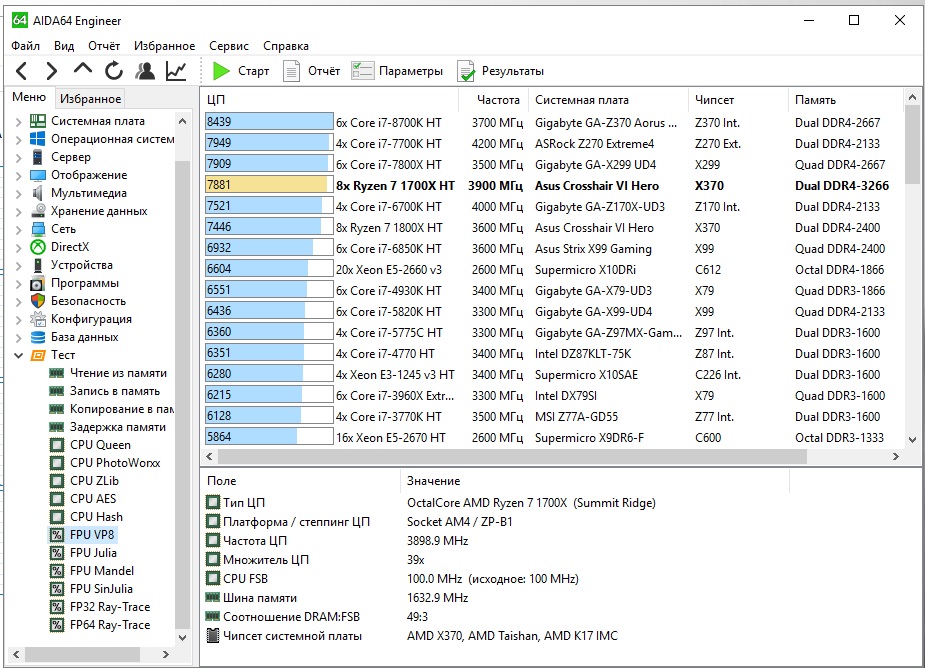Screen dimensions: 925x668
Task: Select the DirectX Xbox icon
Action: pyautogui.click(x=38, y=247)
